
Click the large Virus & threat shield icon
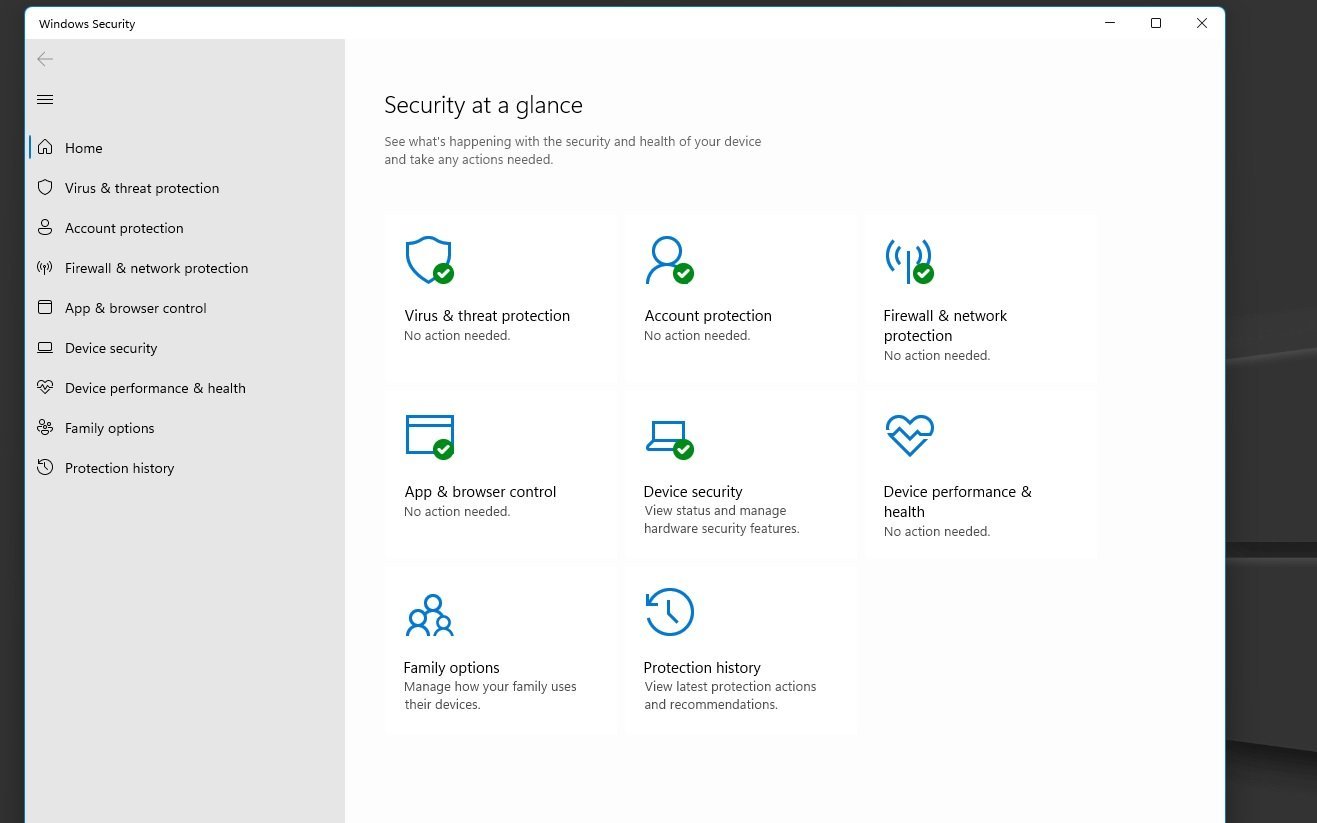429,260
